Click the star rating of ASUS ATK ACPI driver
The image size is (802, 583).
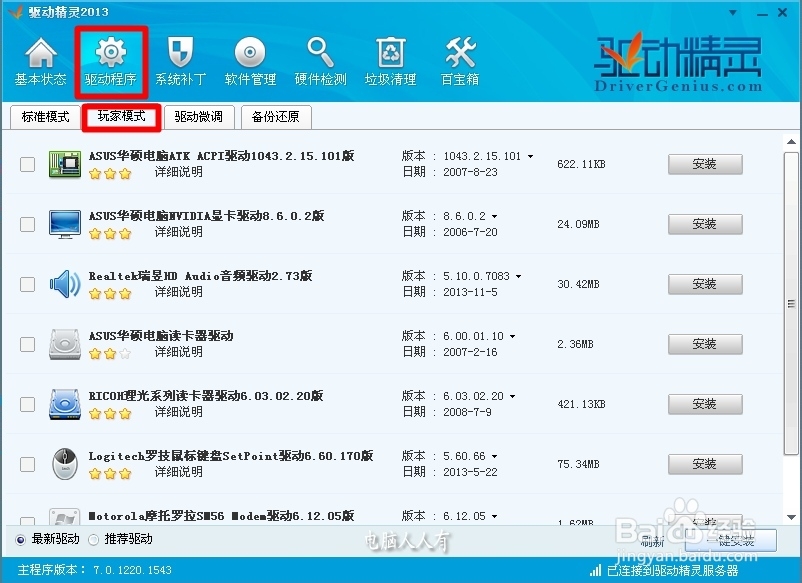(x=110, y=174)
